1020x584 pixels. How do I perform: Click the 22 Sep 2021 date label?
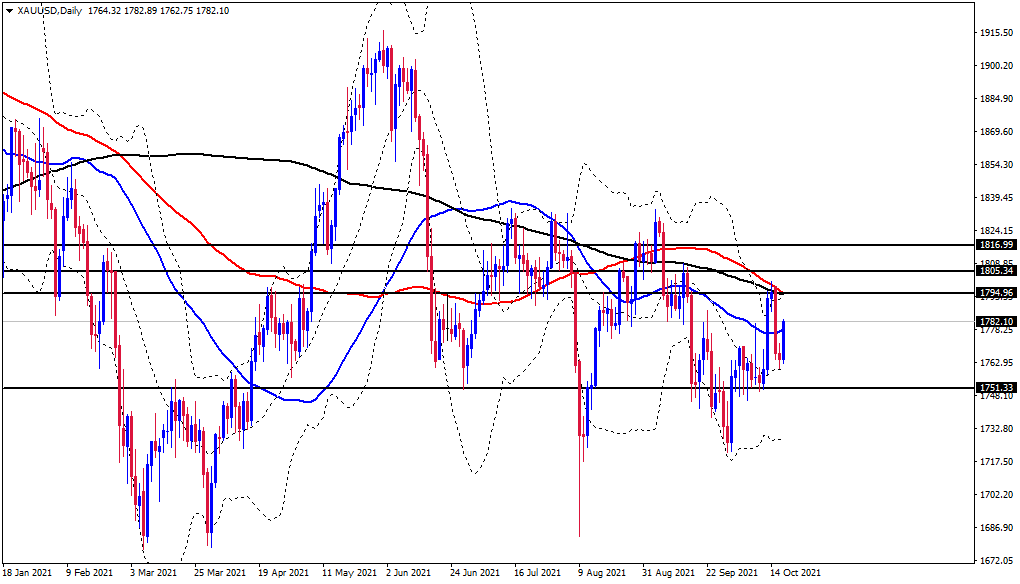(x=732, y=573)
